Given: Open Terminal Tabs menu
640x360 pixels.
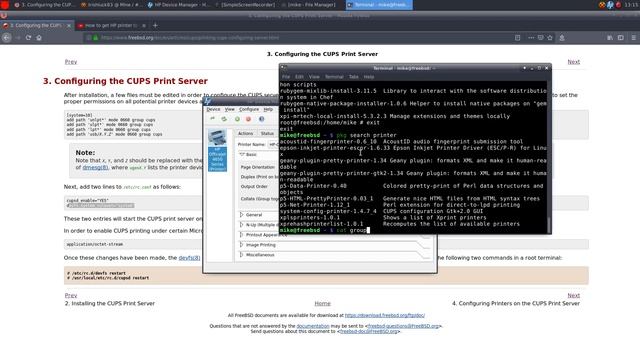Looking at the screenshot, I should click(353, 77).
